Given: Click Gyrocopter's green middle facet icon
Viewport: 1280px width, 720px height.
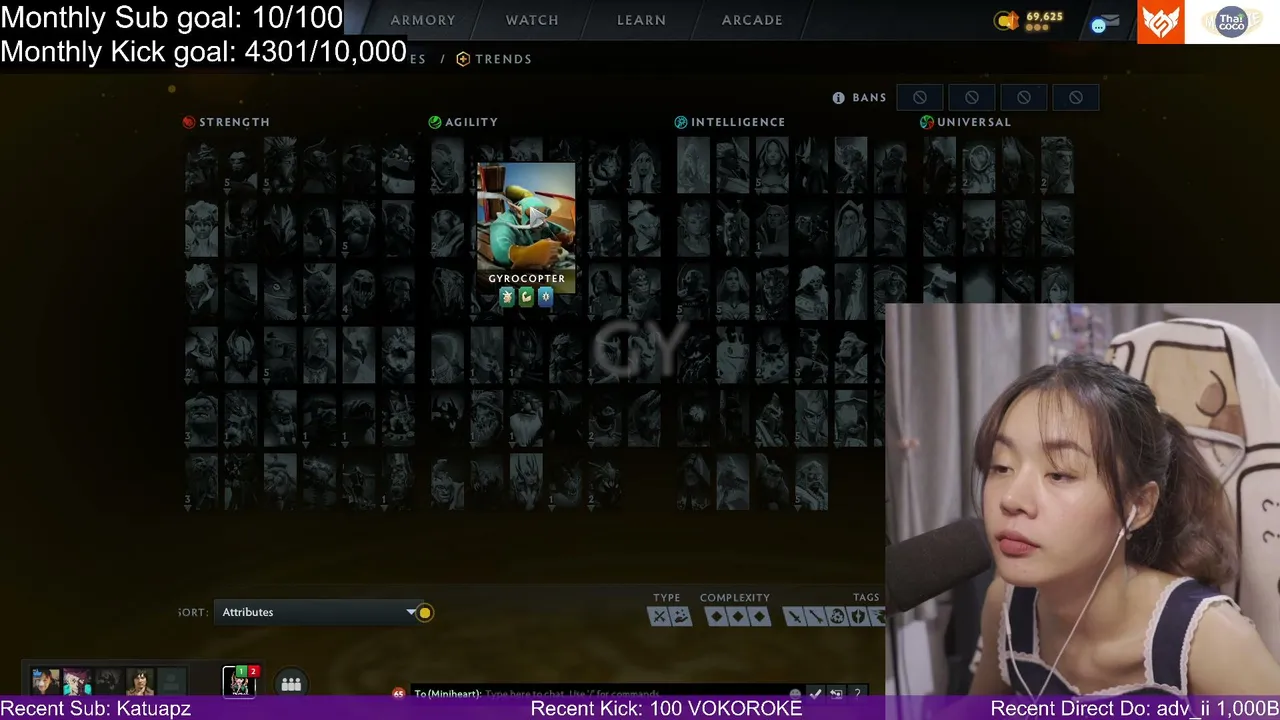Looking at the screenshot, I should pyautogui.click(x=526, y=297).
